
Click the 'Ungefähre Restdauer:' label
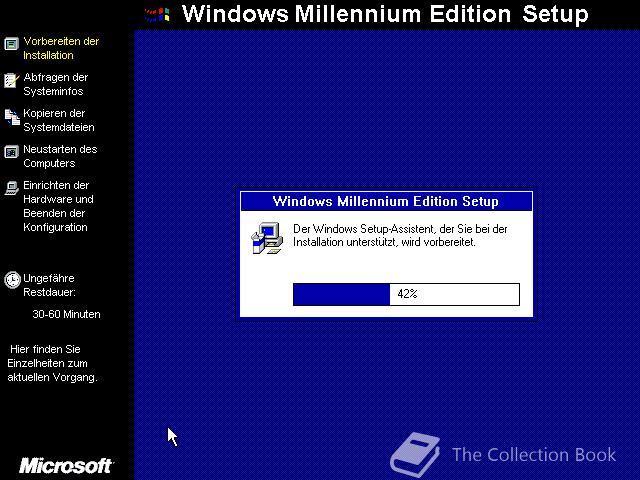coord(49,285)
